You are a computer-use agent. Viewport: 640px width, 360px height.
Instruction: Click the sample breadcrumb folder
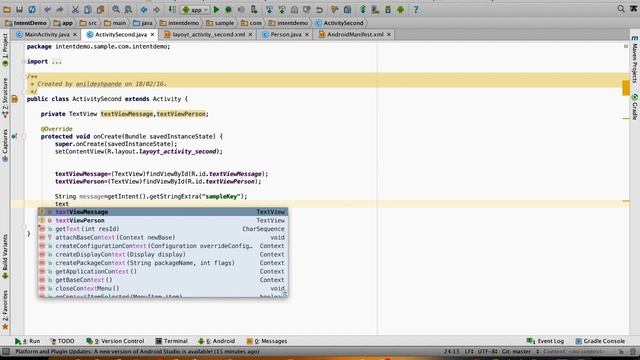tap(220, 23)
